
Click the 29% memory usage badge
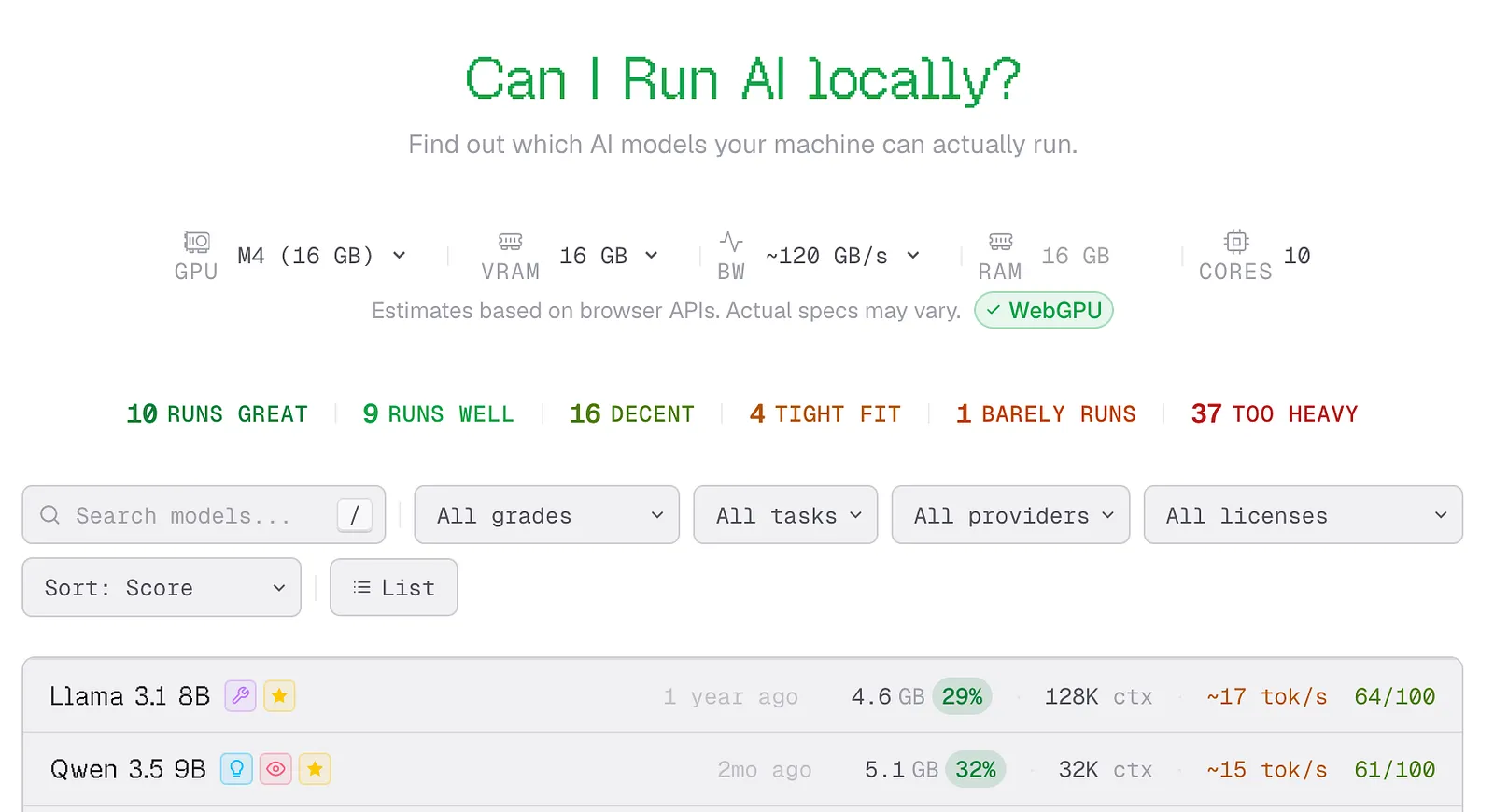point(962,696)
